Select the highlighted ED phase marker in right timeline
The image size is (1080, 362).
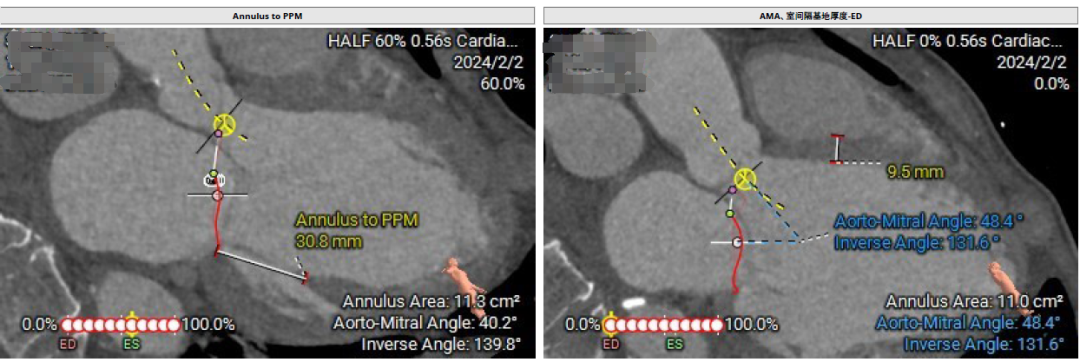click(x=610, y=324)
